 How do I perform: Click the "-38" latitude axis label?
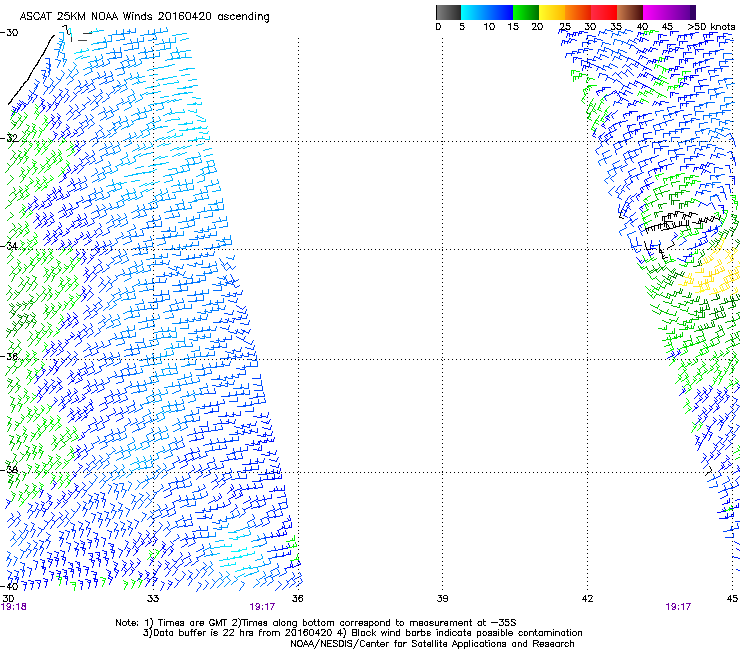(9, 470)
